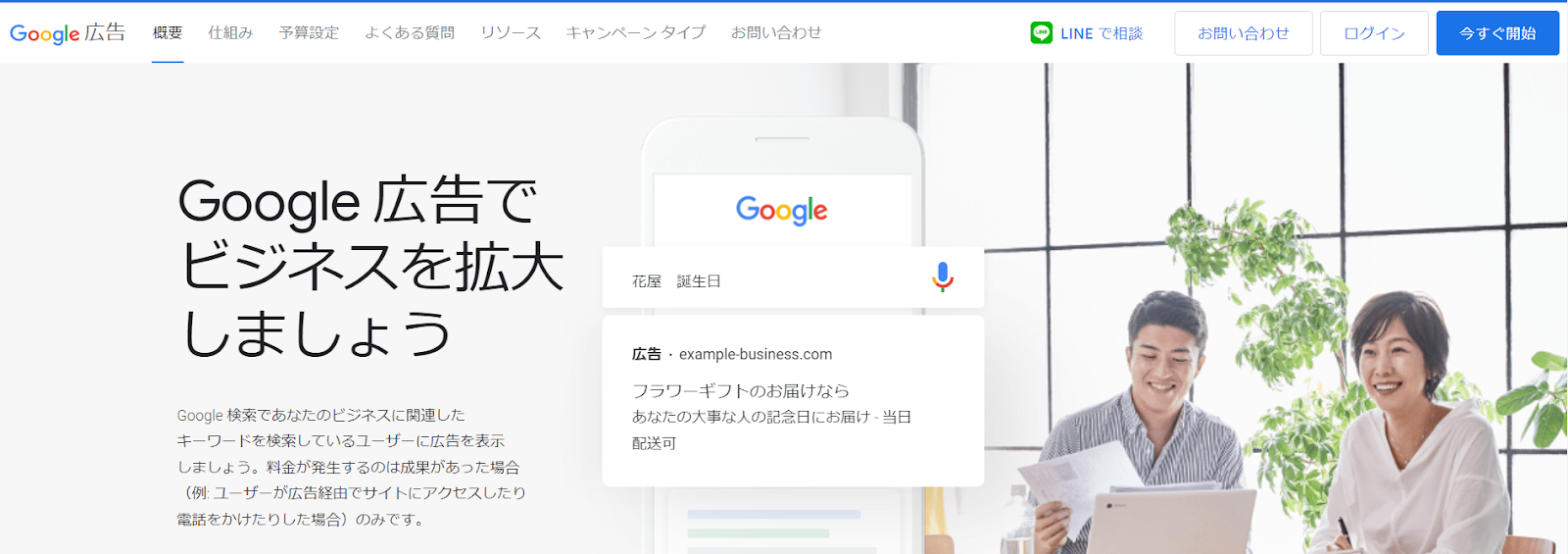Open キャンペーン タイプ menu item
This screenshot has width=1568, height=554.
coord(636,32)
